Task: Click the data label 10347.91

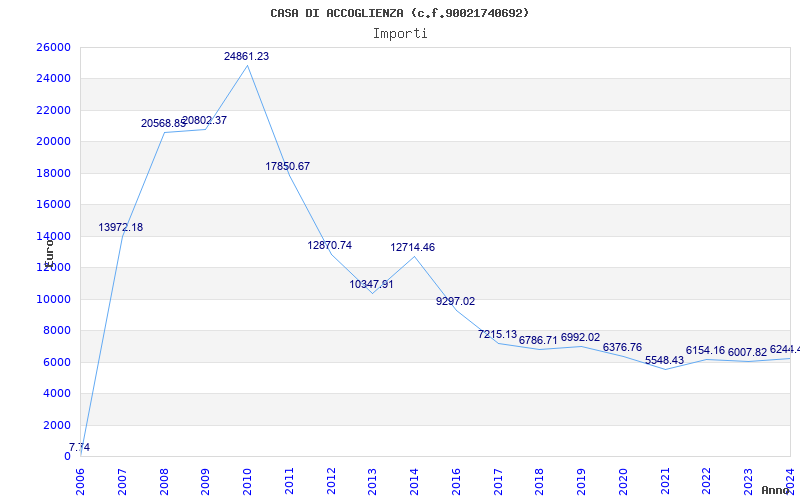Action: (x=371, y=285)
